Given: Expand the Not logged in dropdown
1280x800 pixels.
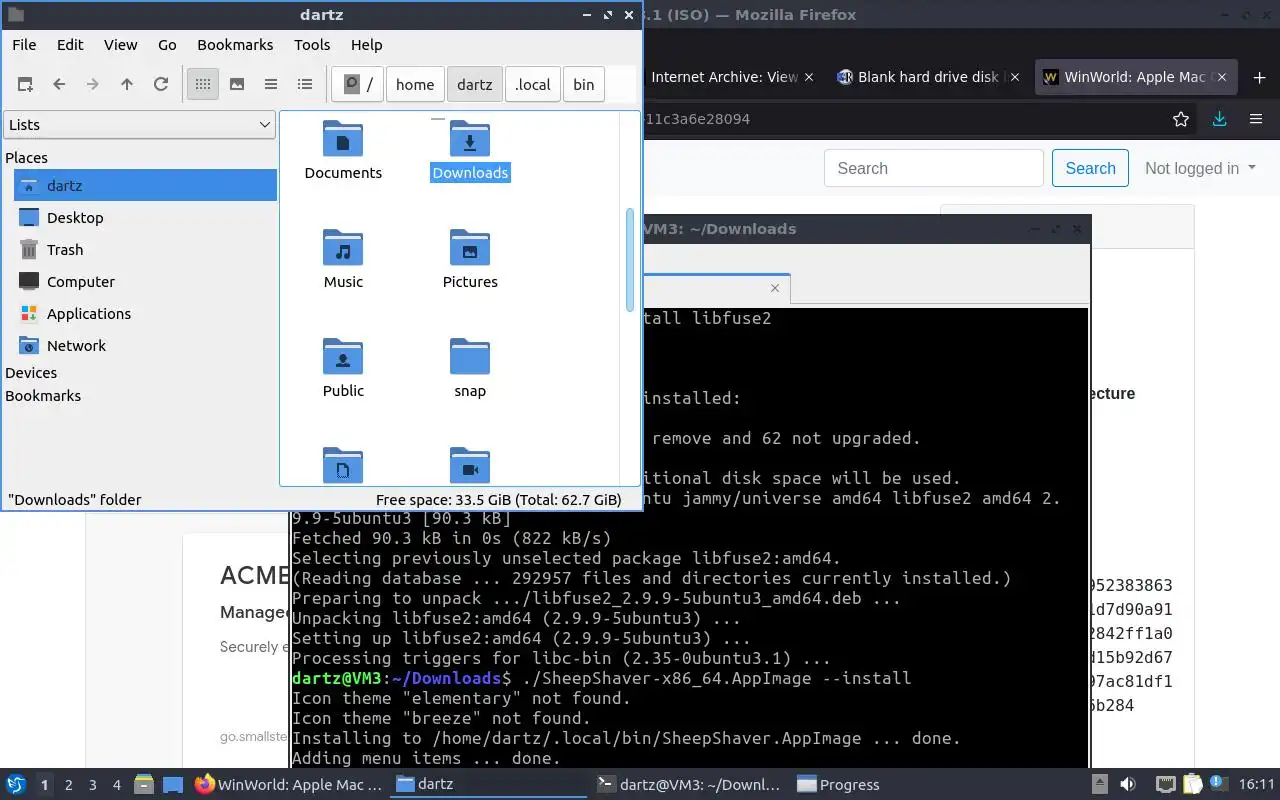Looking at the screenshot, I should [1200, 168].
